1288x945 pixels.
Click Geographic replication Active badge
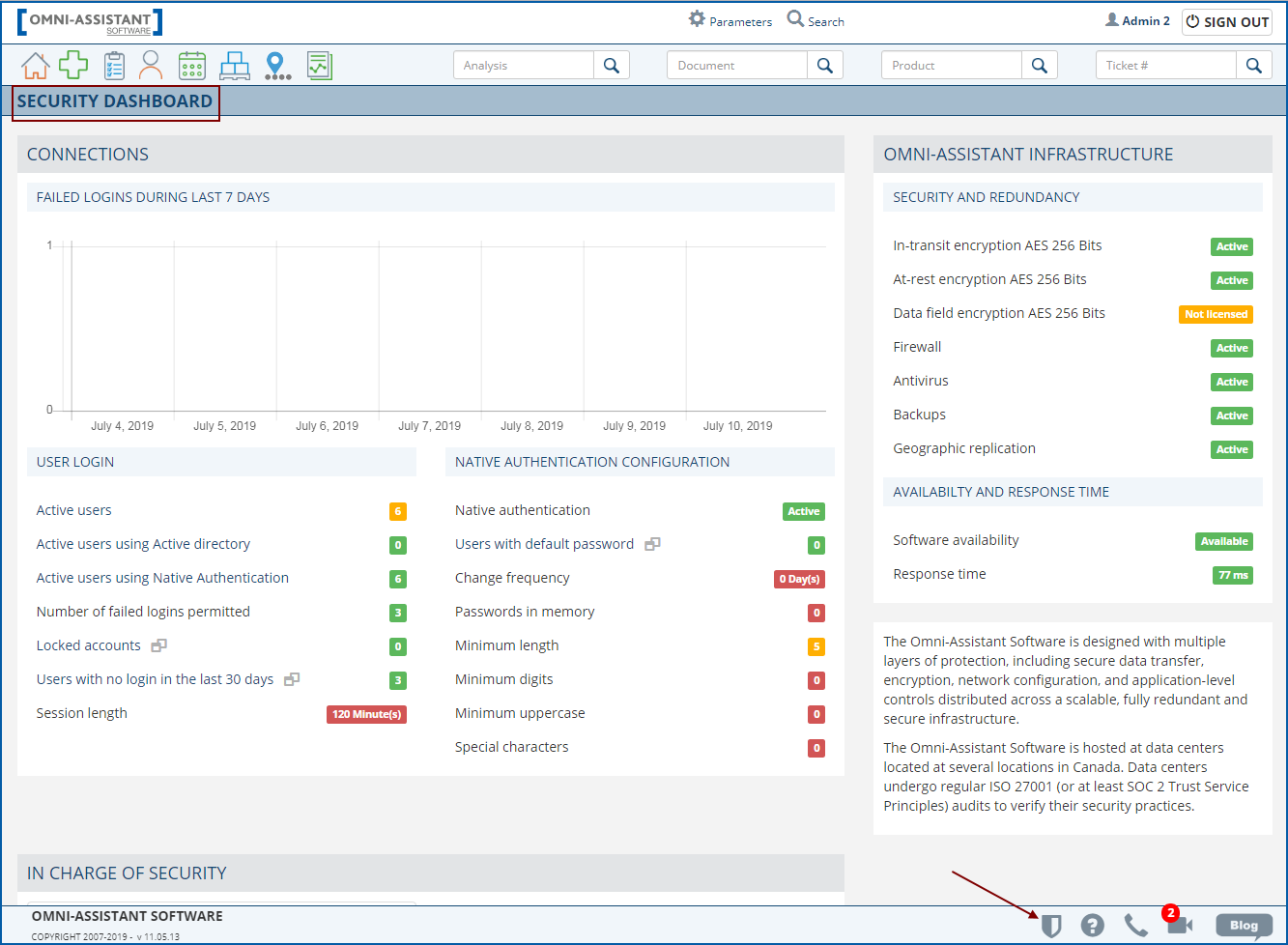tap(1232, 449)
